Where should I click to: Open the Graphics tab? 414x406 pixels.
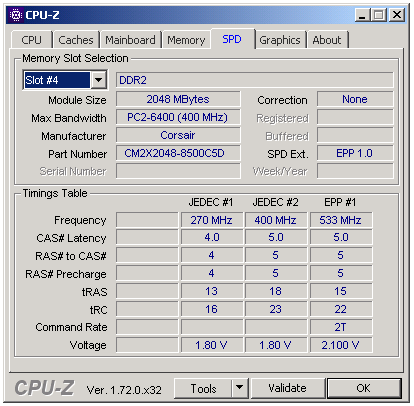280,40
